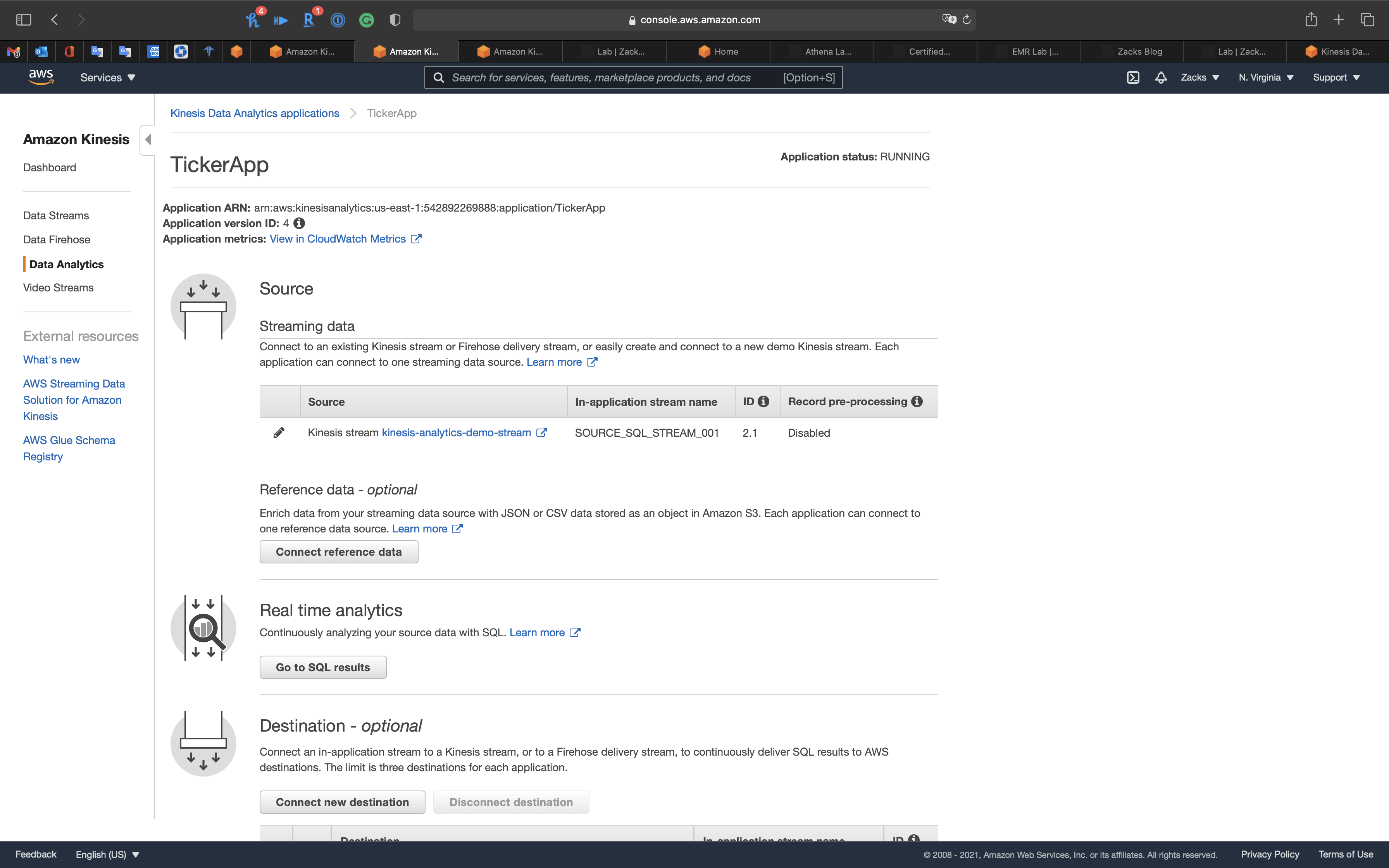Open the notifications bell icon
Image resolution: width=1389 pixels, height=868 pixels.
coord(1161,77)
